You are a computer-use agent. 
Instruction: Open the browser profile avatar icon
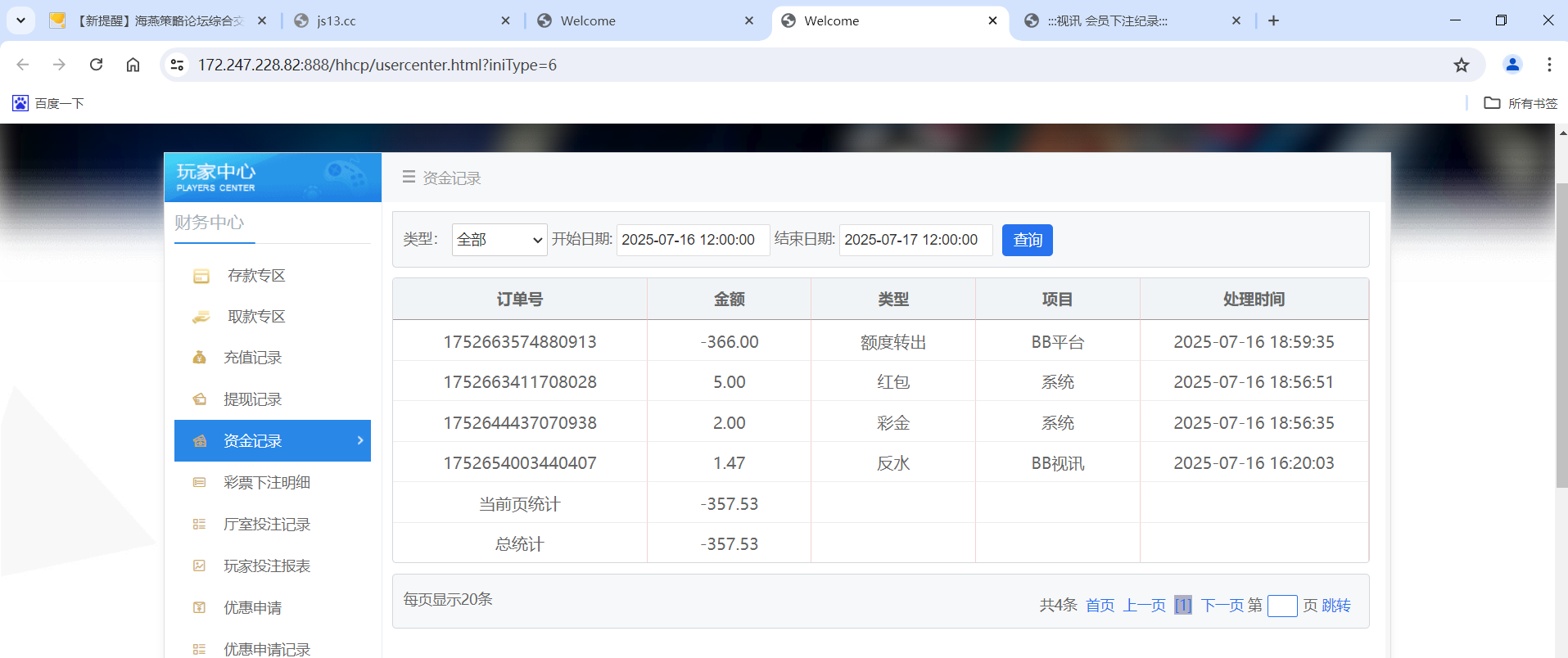point(1512,65)
